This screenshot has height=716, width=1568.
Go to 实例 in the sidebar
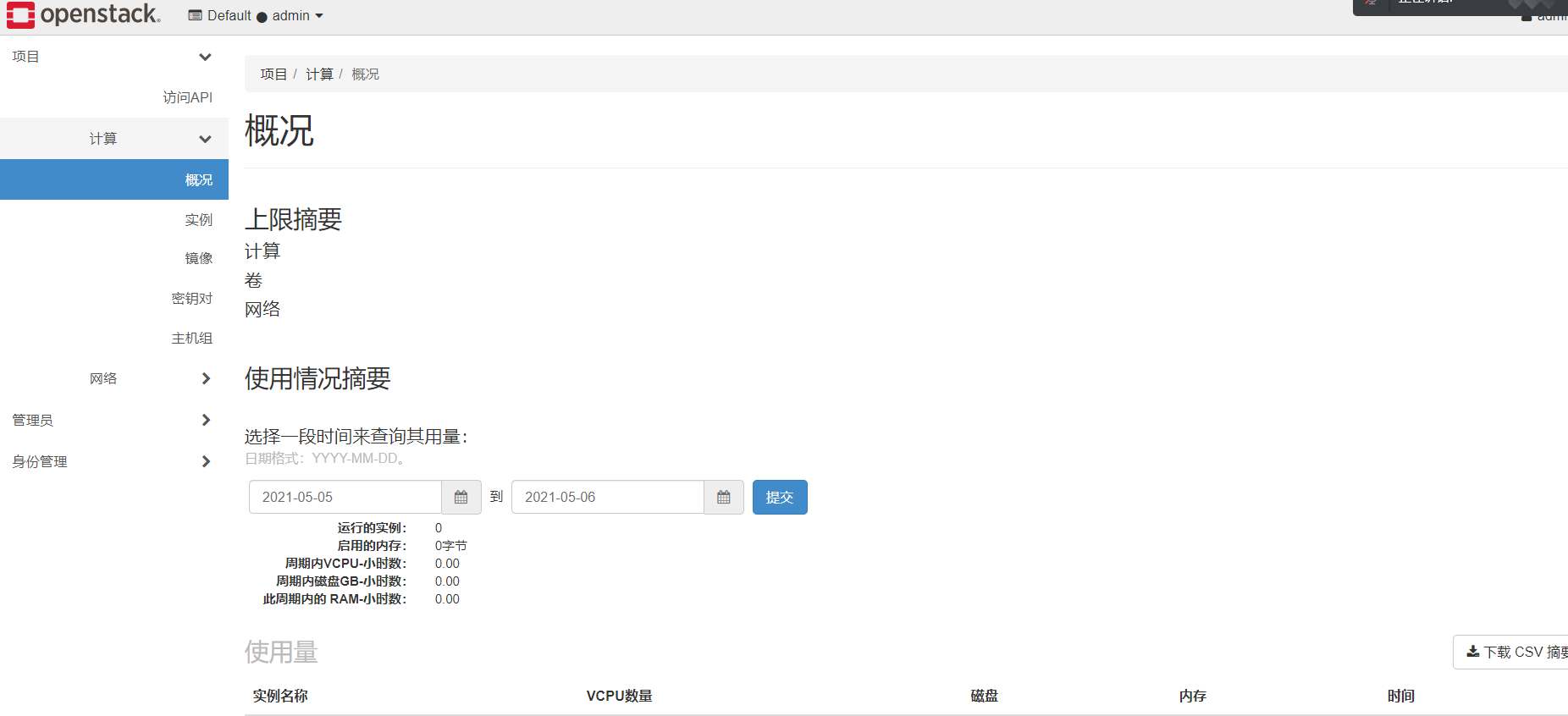click(x=199, y=220)
